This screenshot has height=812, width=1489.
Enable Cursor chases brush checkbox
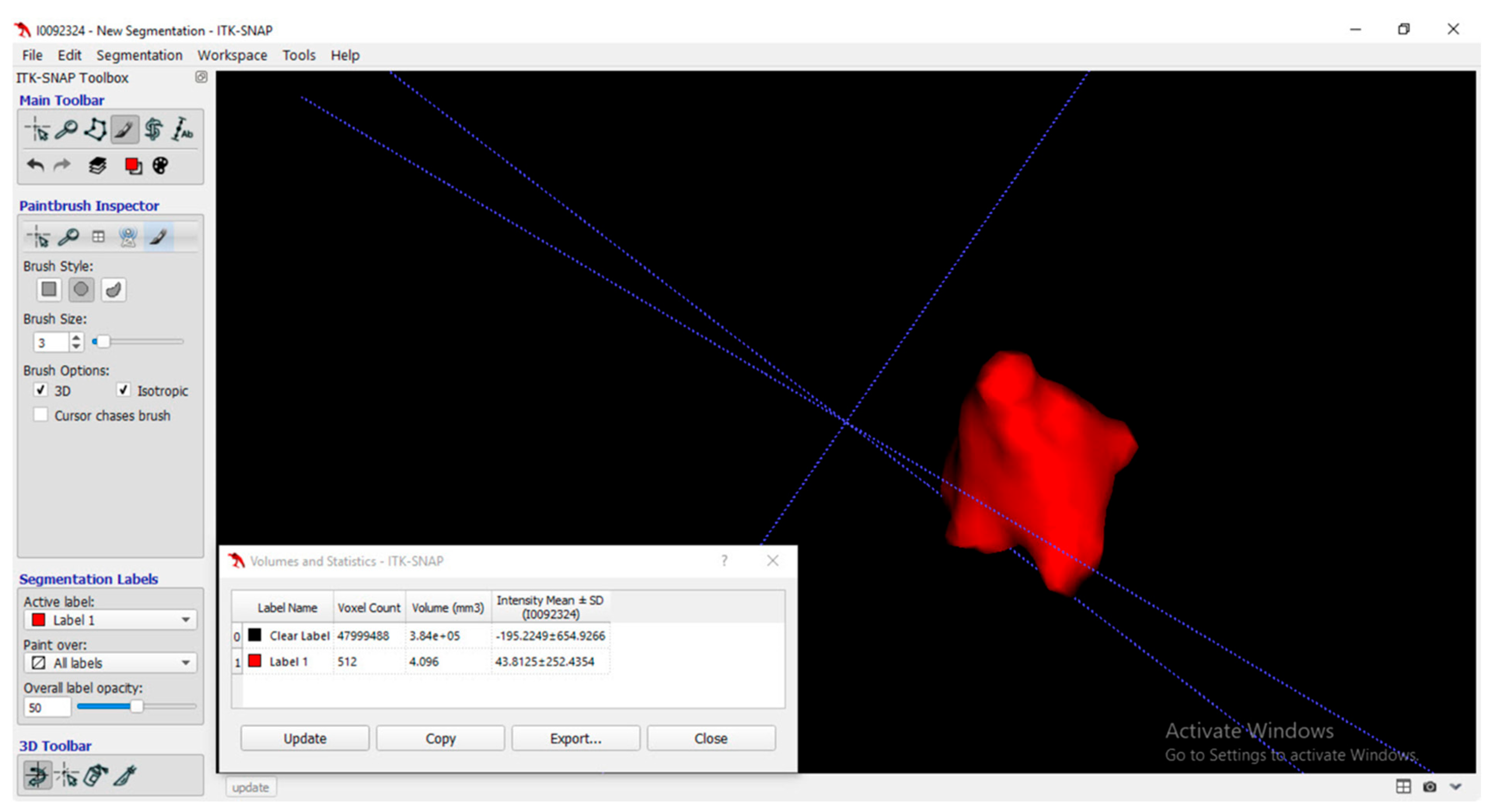tap(40, 415)
